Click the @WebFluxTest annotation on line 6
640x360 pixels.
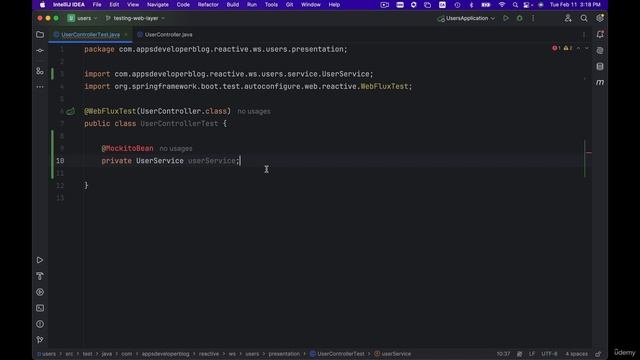(110, 111)
